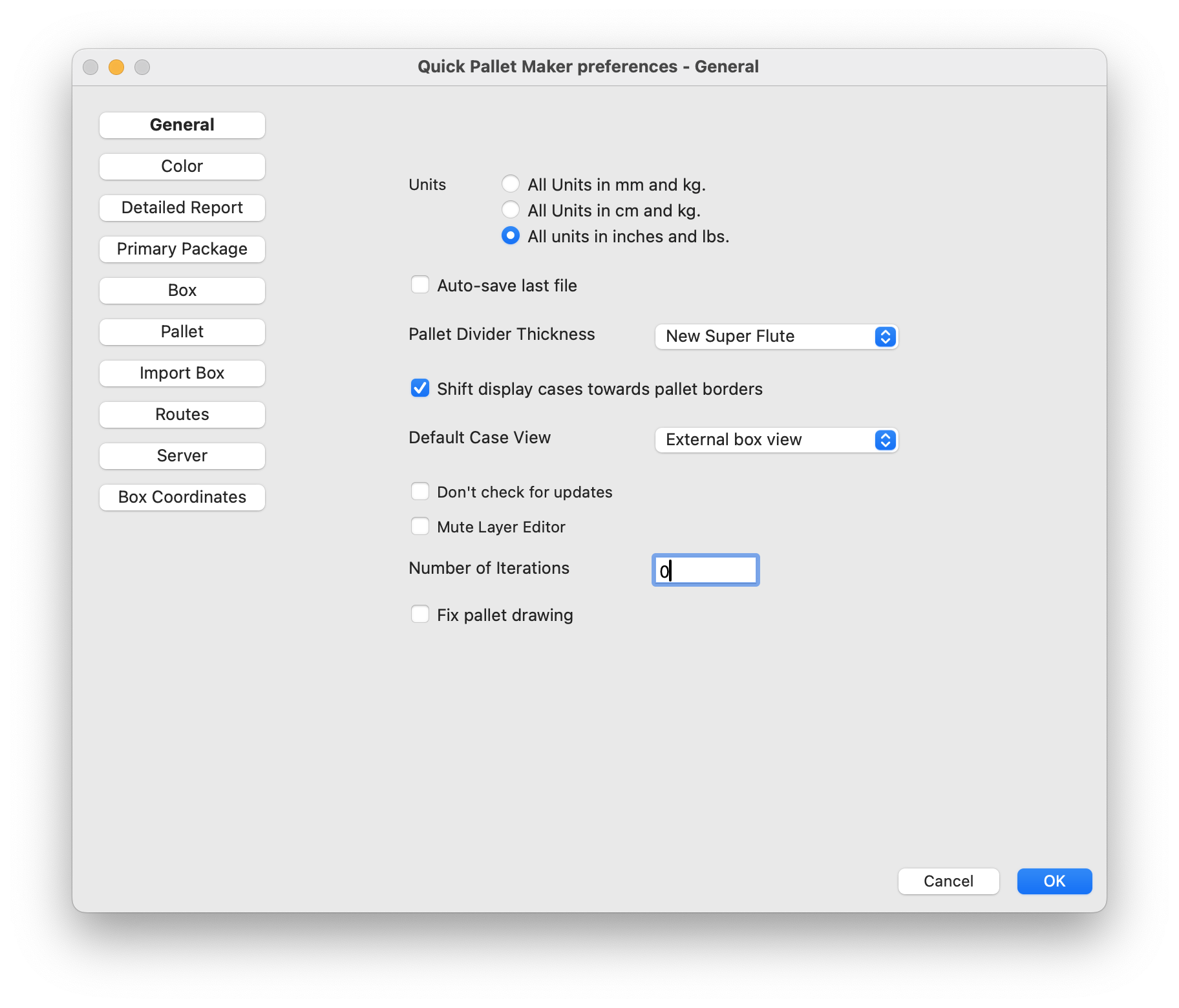Open Detailed Report preferences
The height and width of the screenshot is (1008, 1179).
pos(182,208)
